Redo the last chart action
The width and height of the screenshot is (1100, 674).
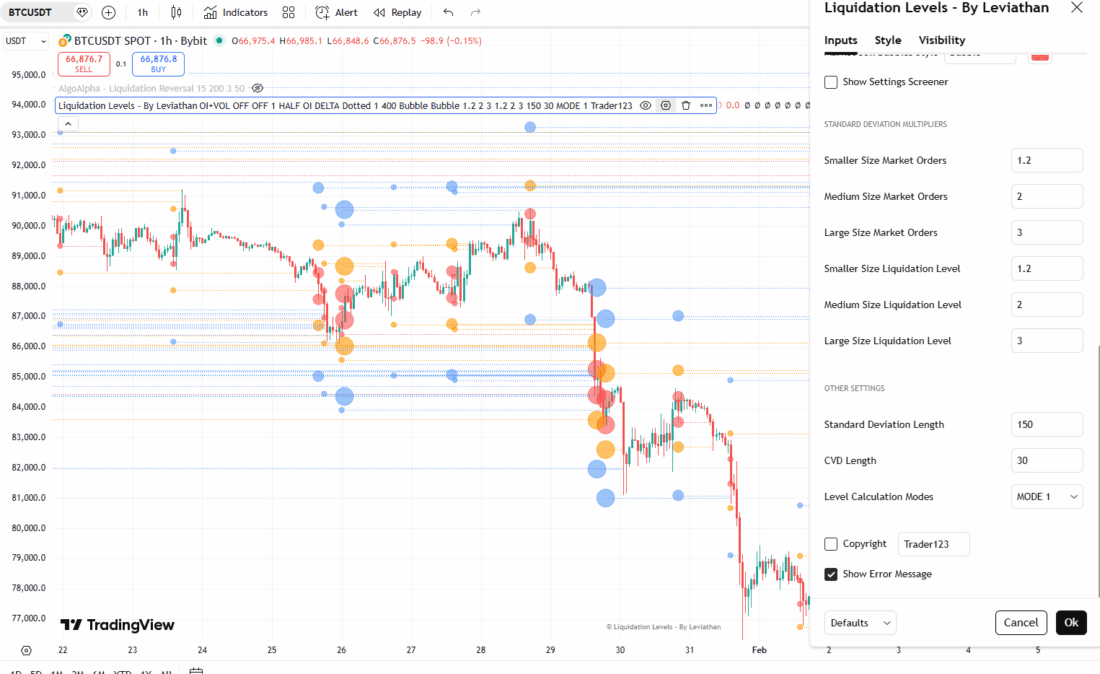[x=476, y=12]
